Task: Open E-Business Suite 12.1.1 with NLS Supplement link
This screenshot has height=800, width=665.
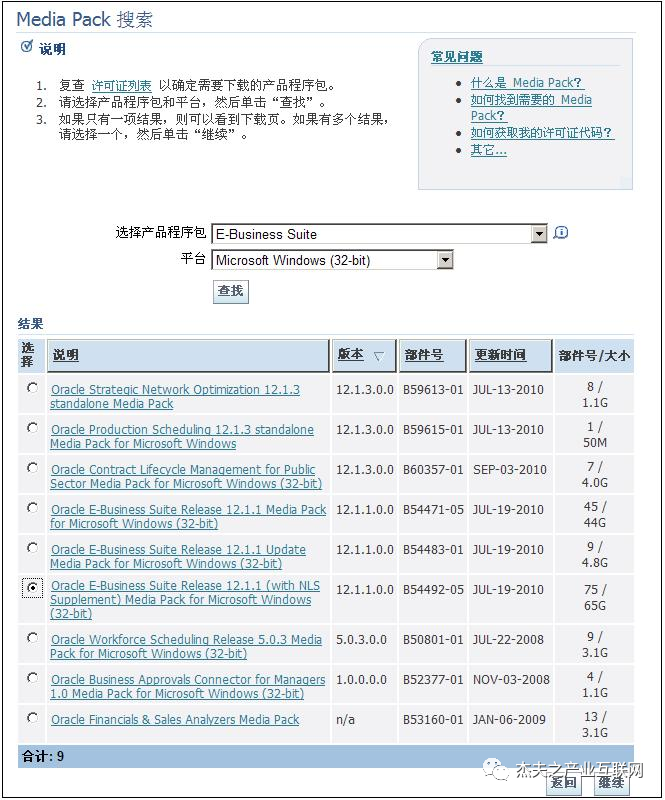Action: click(x=185, y=599)
